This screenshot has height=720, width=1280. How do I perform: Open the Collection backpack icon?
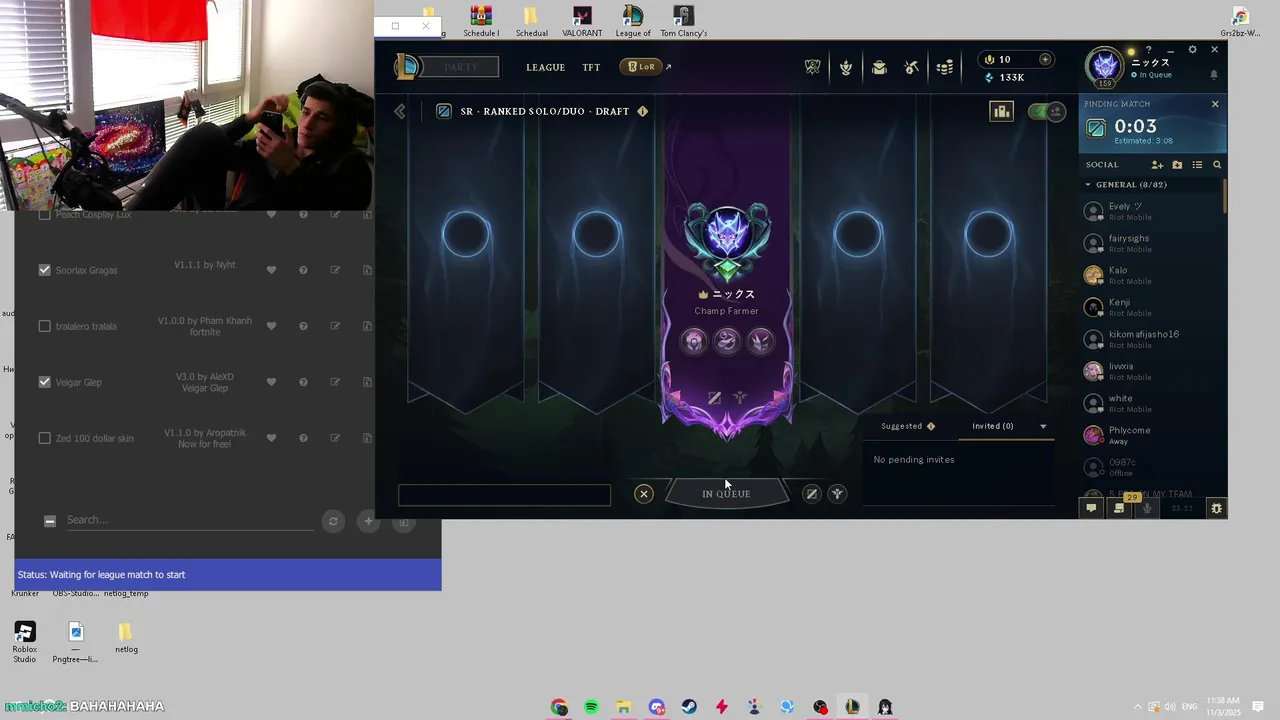point(879,67)
